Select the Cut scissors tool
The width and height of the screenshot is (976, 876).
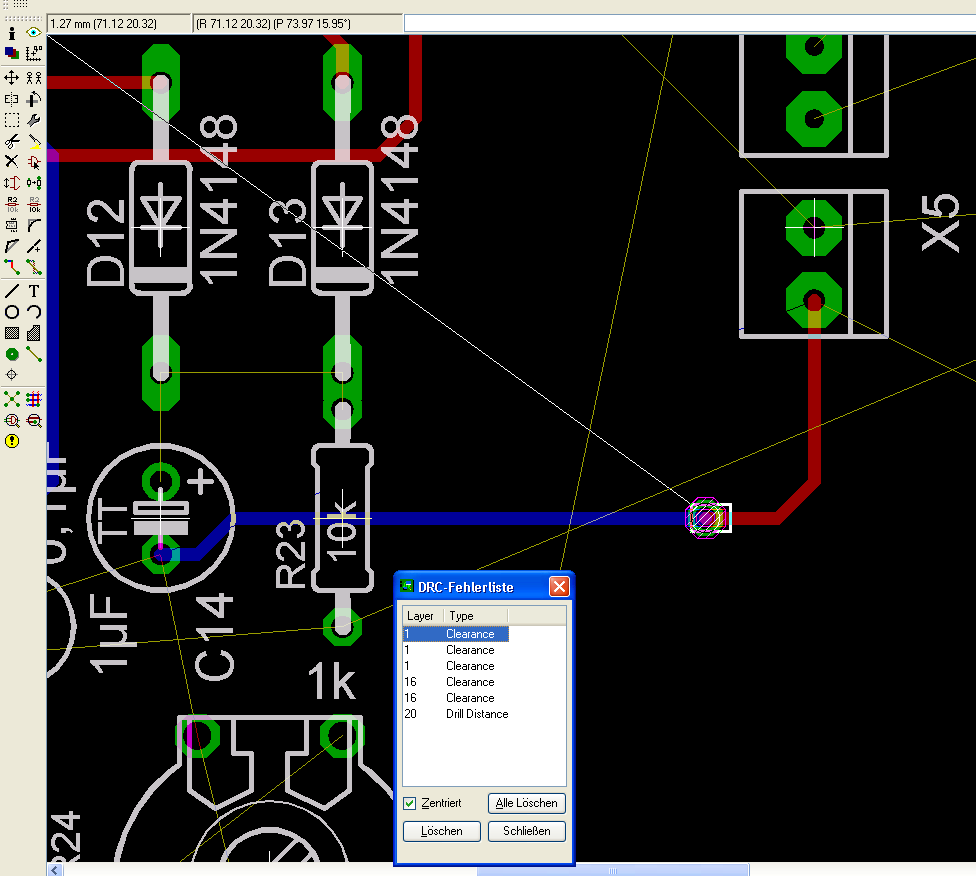pos(11,141)
